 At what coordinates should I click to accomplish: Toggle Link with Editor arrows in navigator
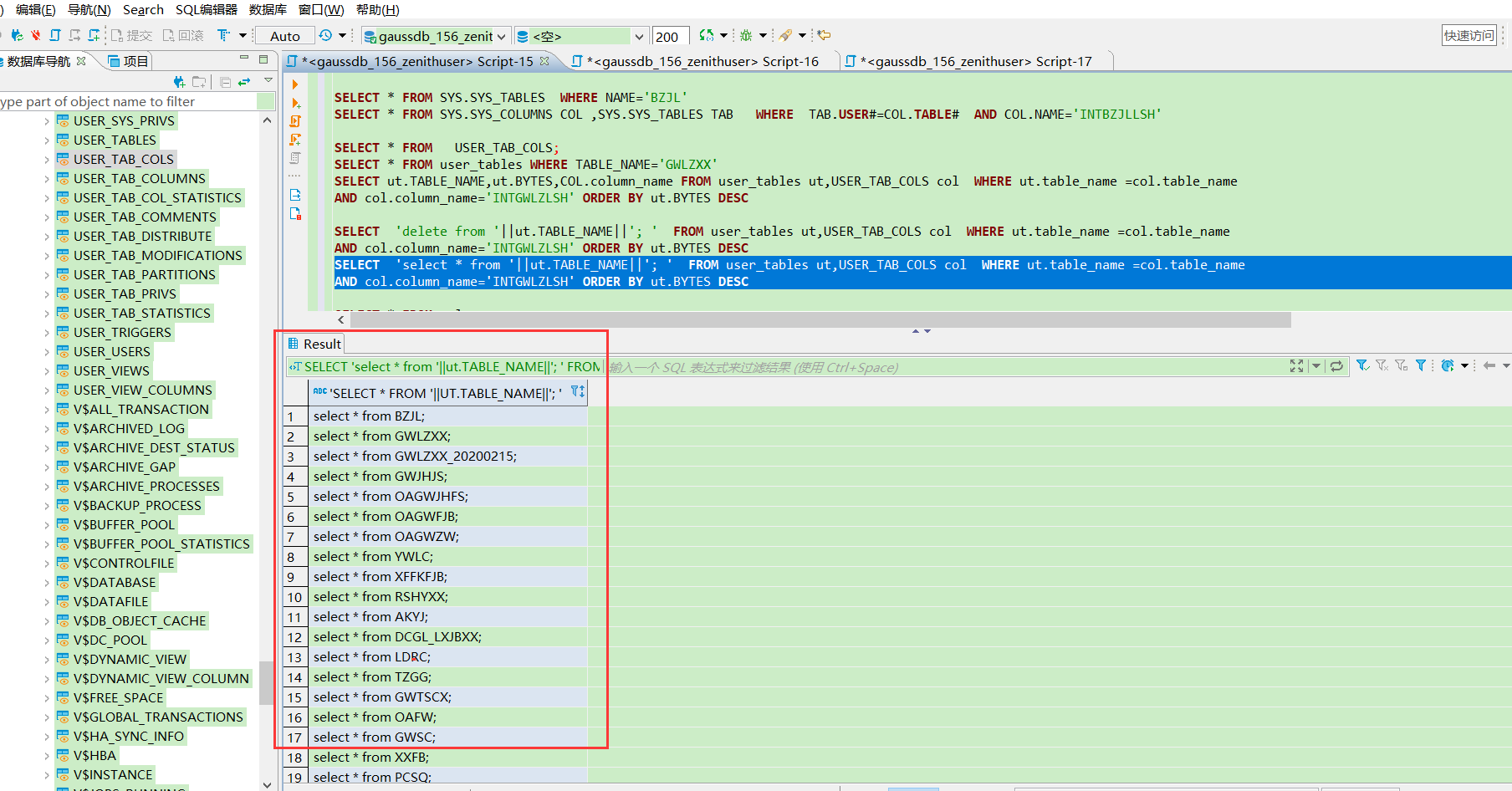pos(244,82)
